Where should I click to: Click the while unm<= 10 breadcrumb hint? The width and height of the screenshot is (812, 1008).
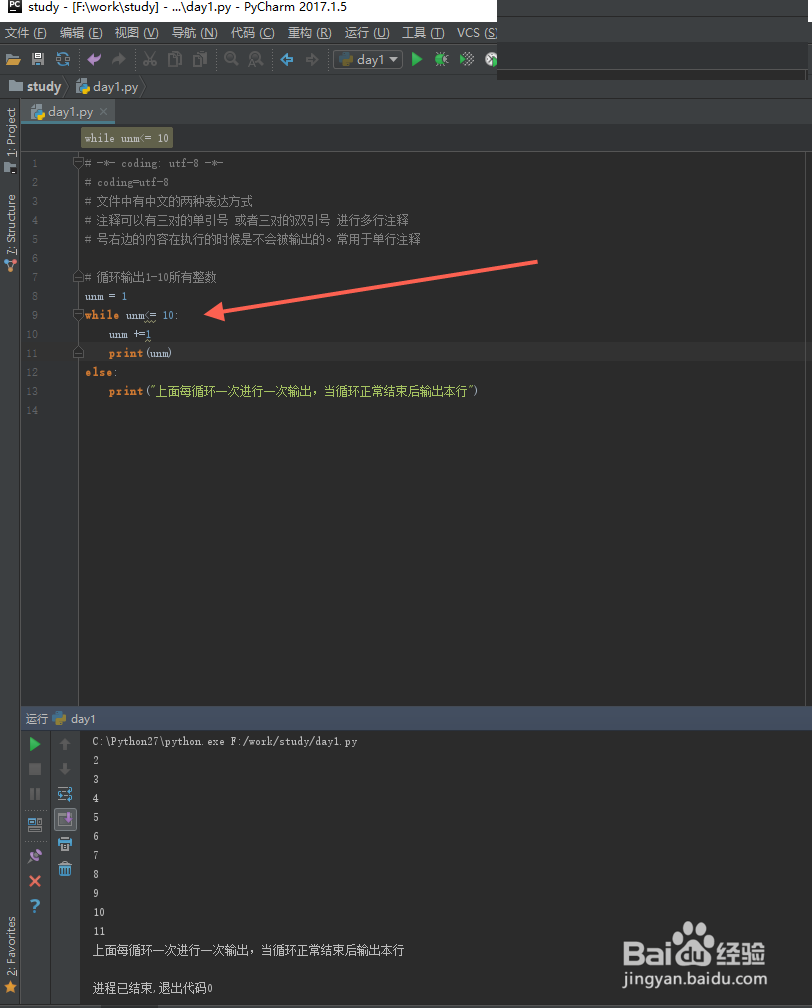pos(127,138)
